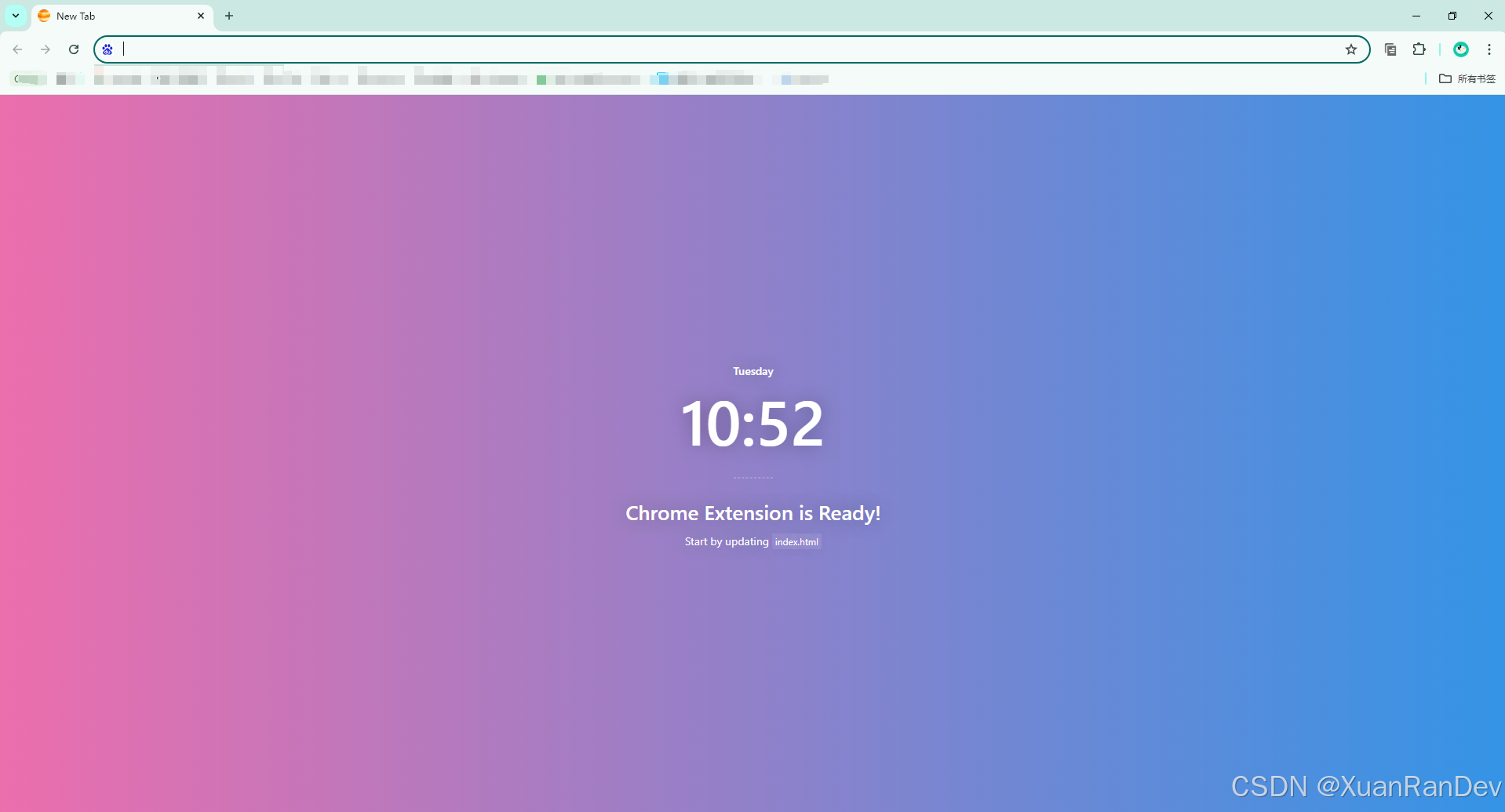Close the New Tab tab

point(201,16)
